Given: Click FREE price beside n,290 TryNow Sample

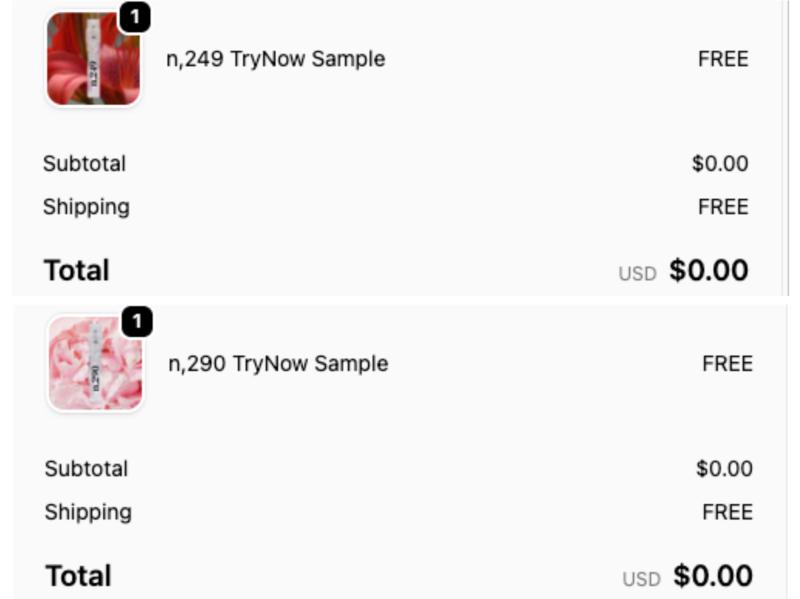Looking at the screenshot, I should (x=727, y=364).
